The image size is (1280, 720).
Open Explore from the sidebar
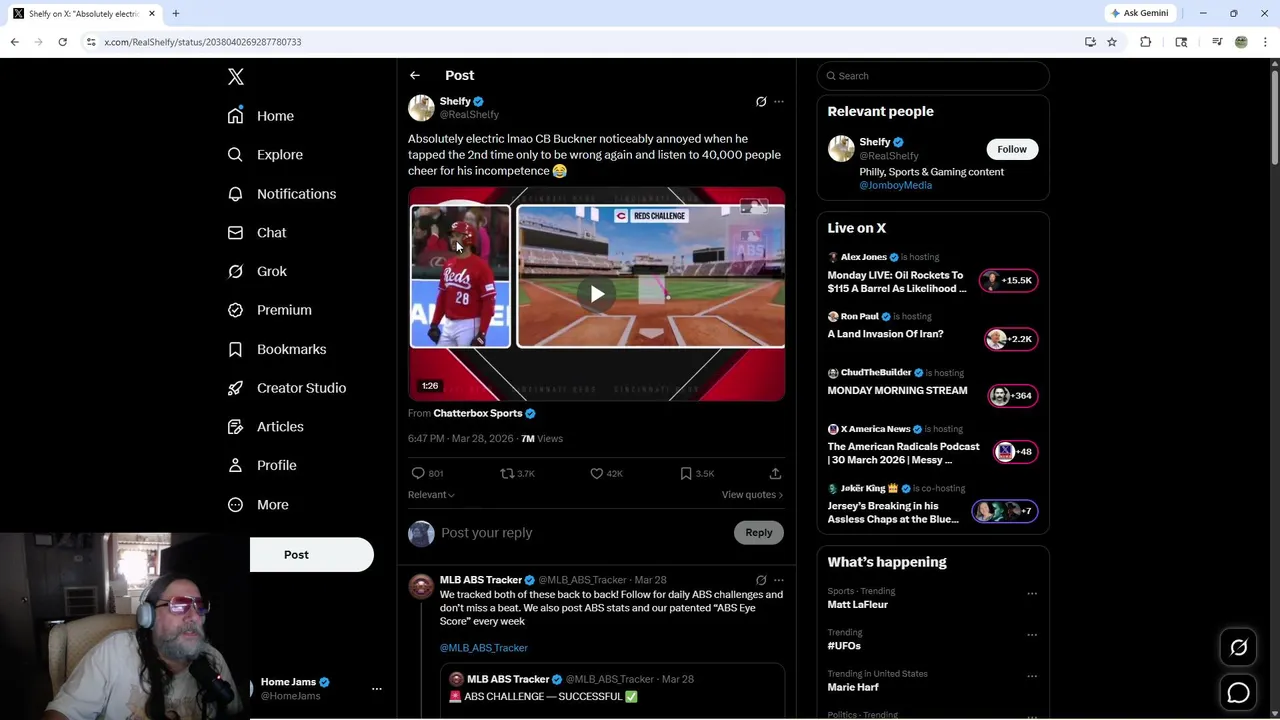point(265,155)
